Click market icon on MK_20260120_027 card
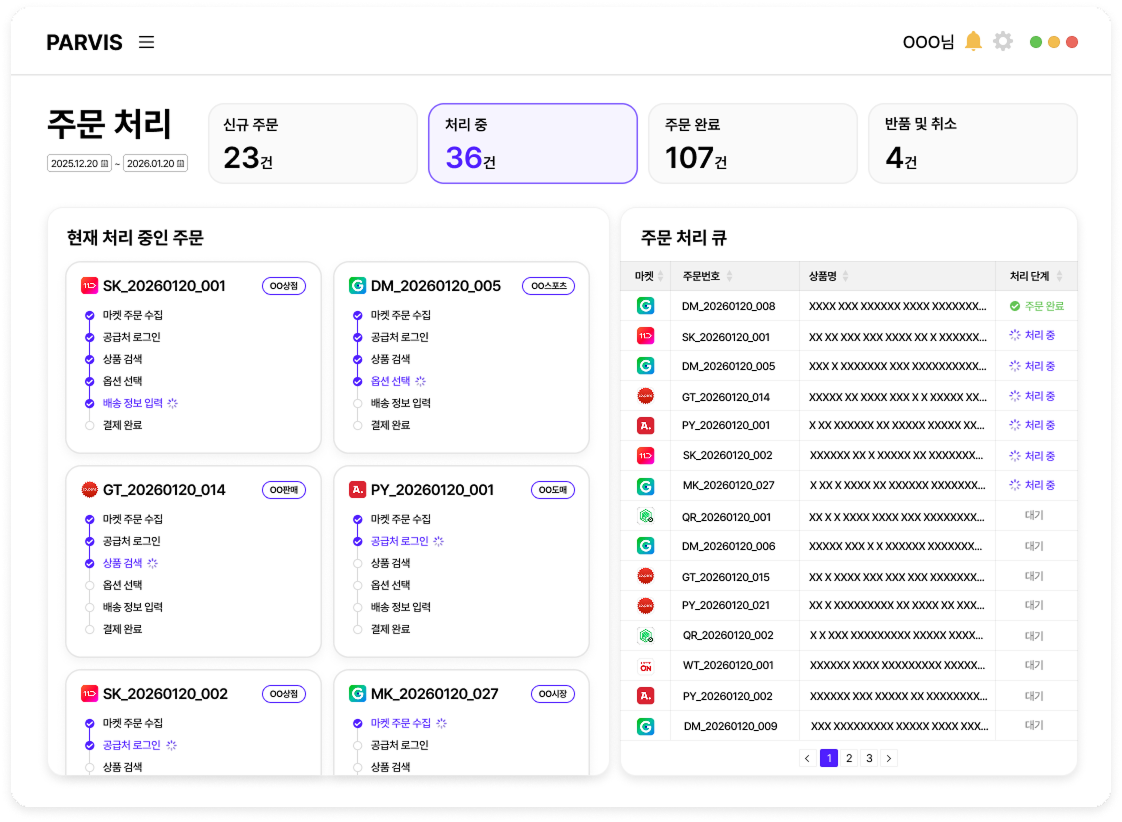Screen dimensions: 1122x822 coord(357,693)
